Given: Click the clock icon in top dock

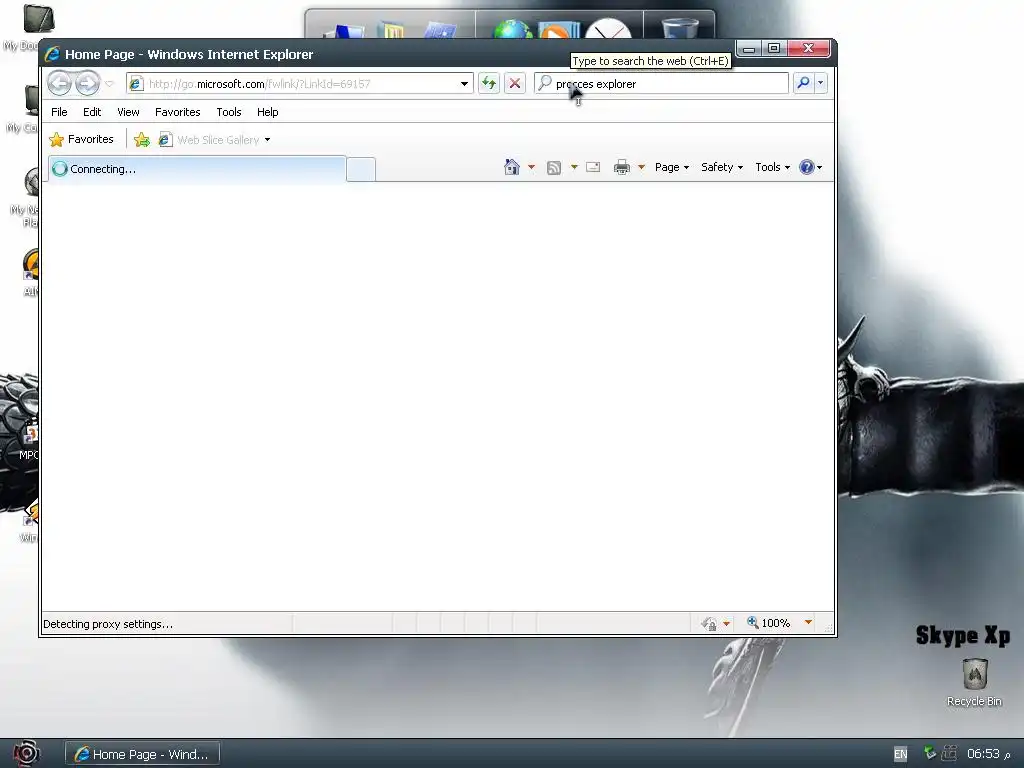Looking at the screenshot, I should (x=608, y=29).
